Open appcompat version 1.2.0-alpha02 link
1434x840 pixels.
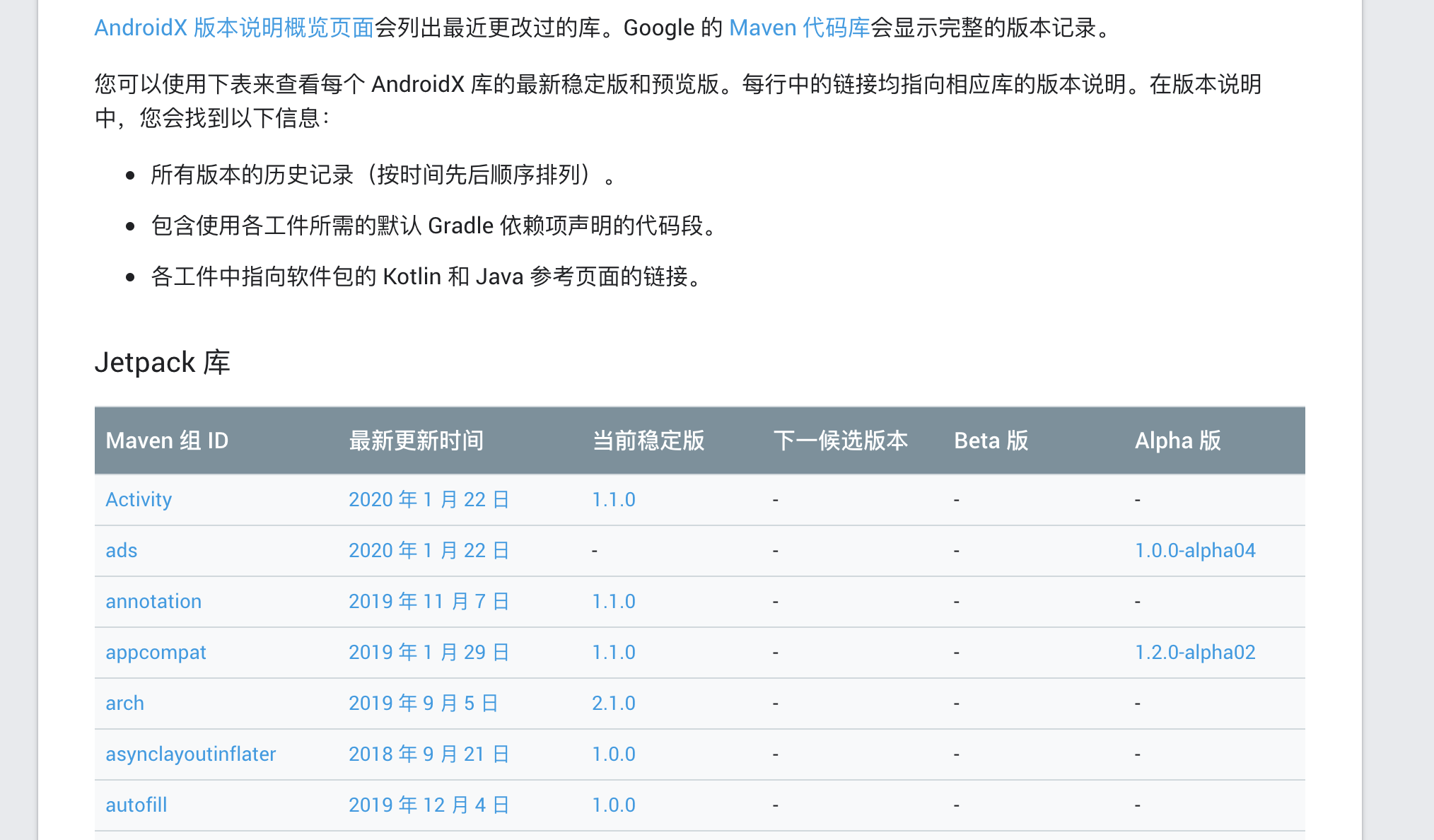pos(1194,652)
